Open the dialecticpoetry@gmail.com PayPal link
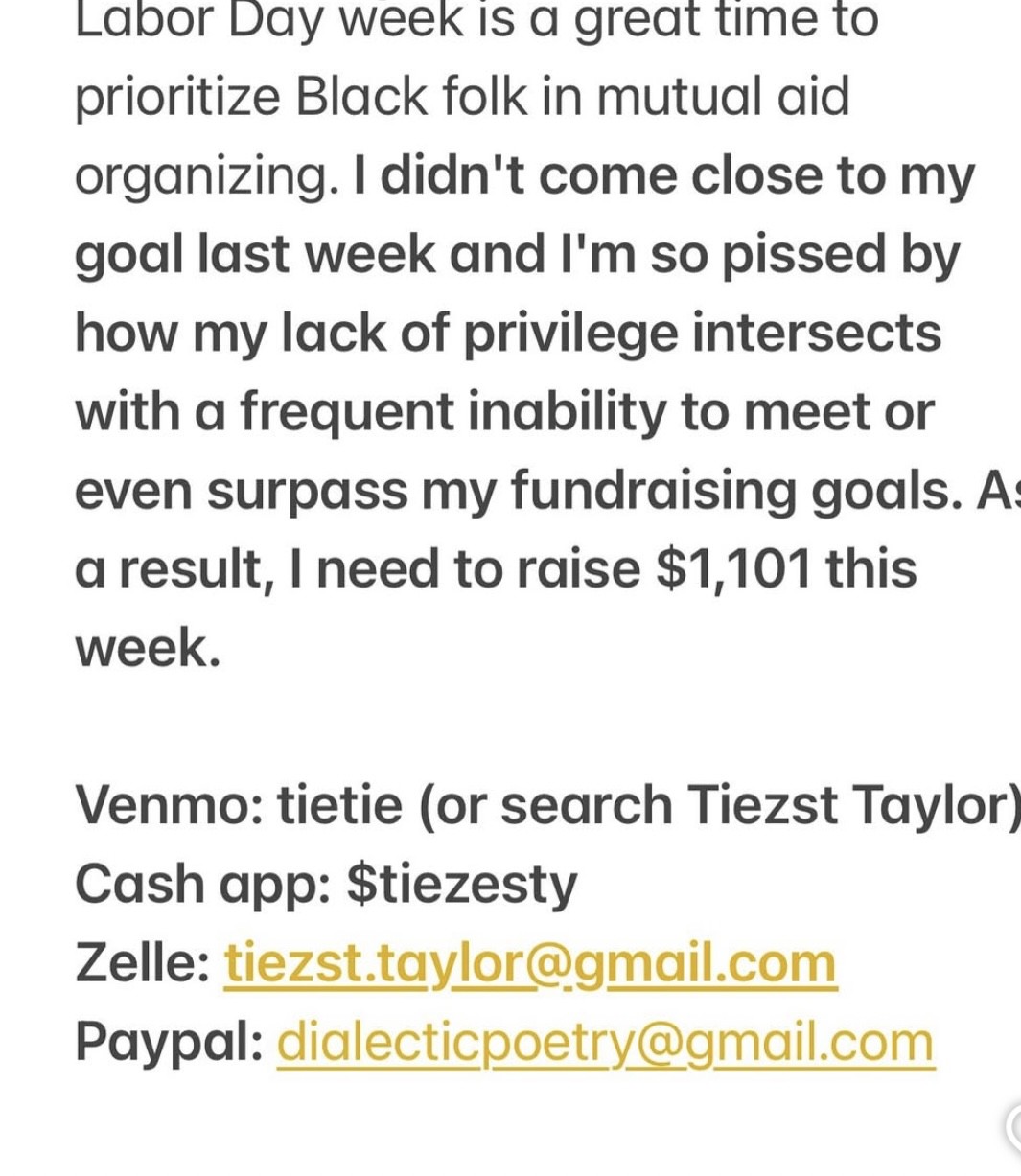 click(605, 1042)
